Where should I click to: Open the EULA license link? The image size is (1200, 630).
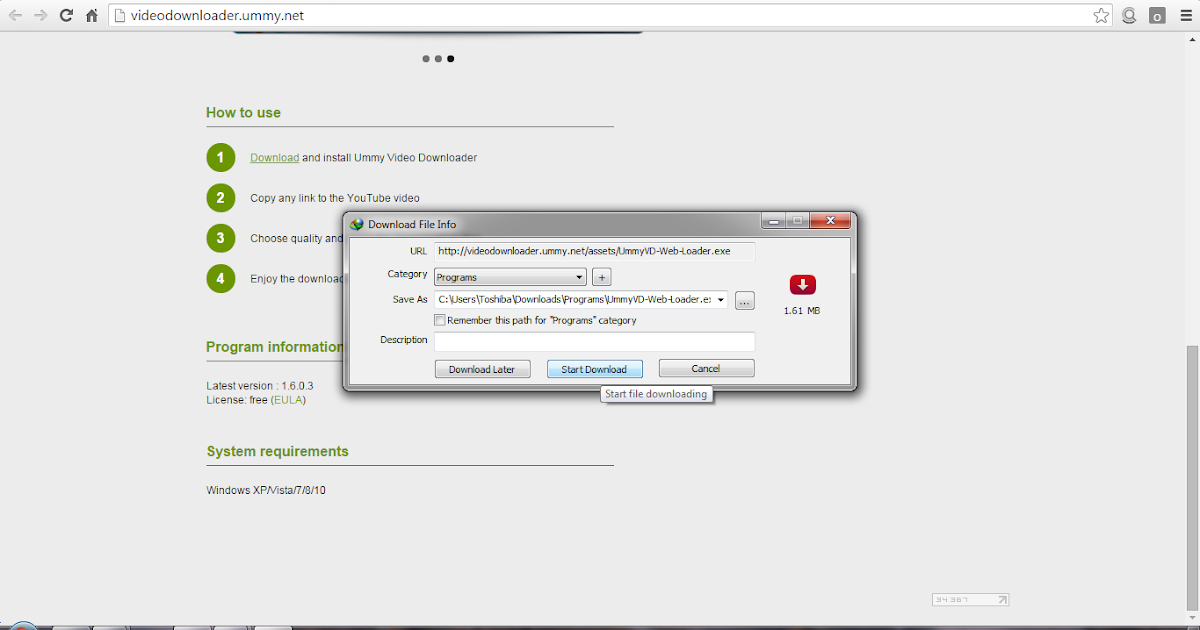pyautogui.click(x=288, y=400)
